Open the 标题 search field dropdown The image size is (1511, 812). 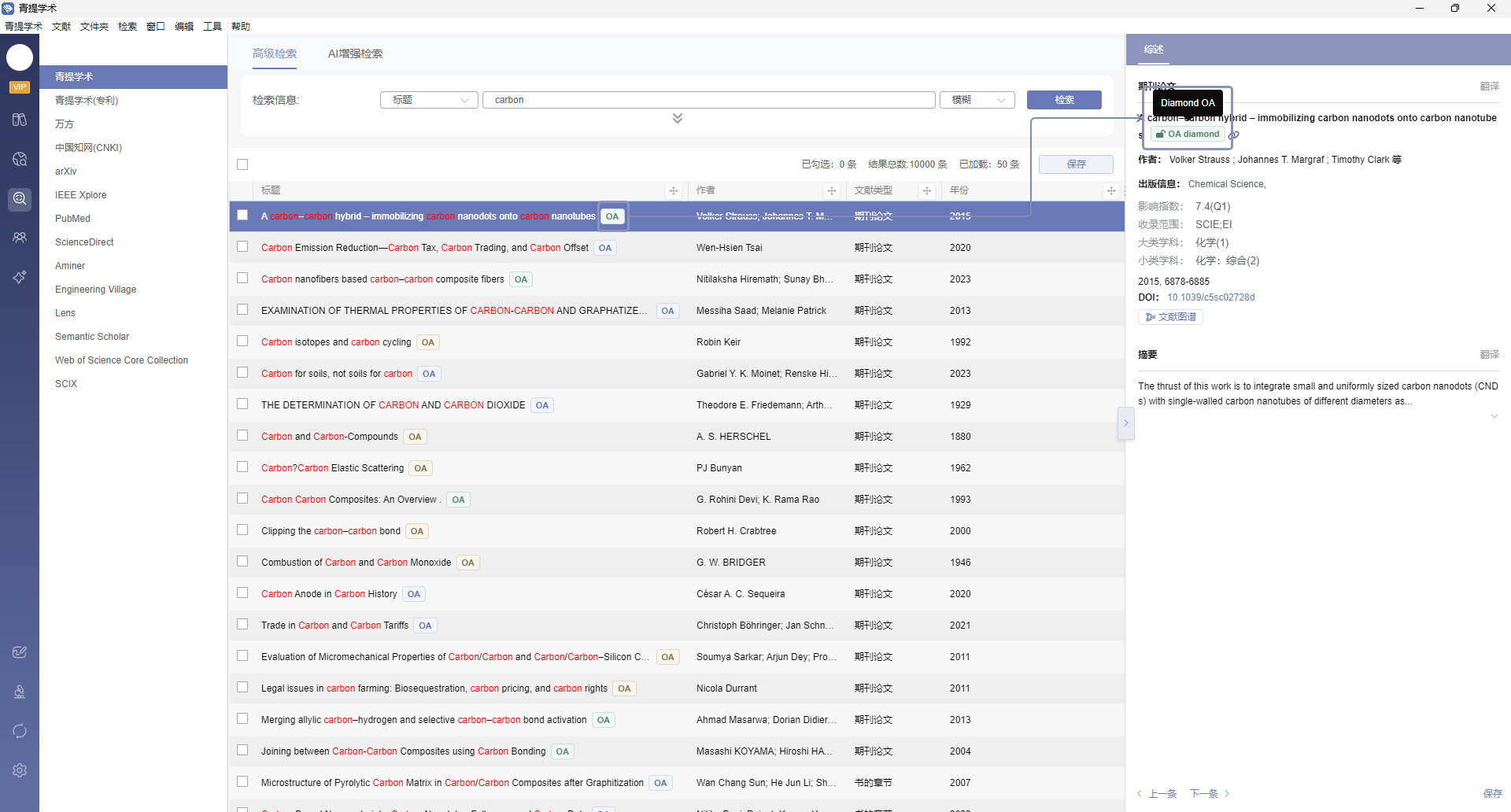coord(429,100)
